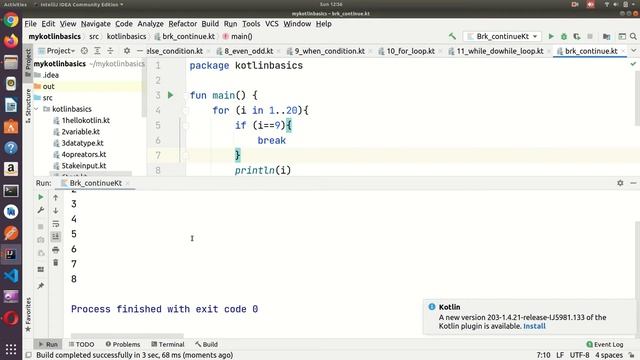The image size is (640, 360).
Task: Open the TODO tool window
Action: pos(82,344)
